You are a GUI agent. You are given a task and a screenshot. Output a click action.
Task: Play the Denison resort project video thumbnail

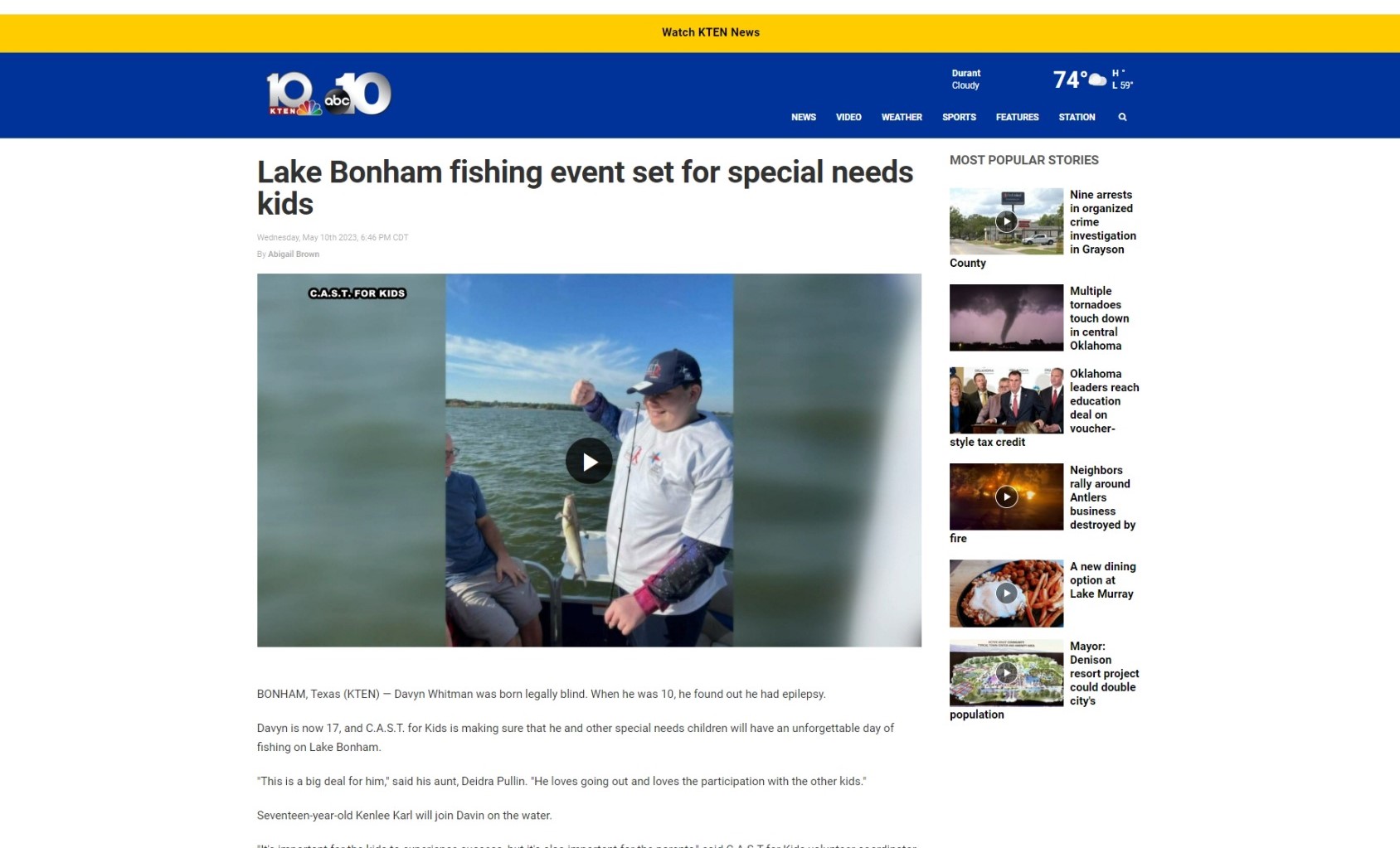(1006, 672)
